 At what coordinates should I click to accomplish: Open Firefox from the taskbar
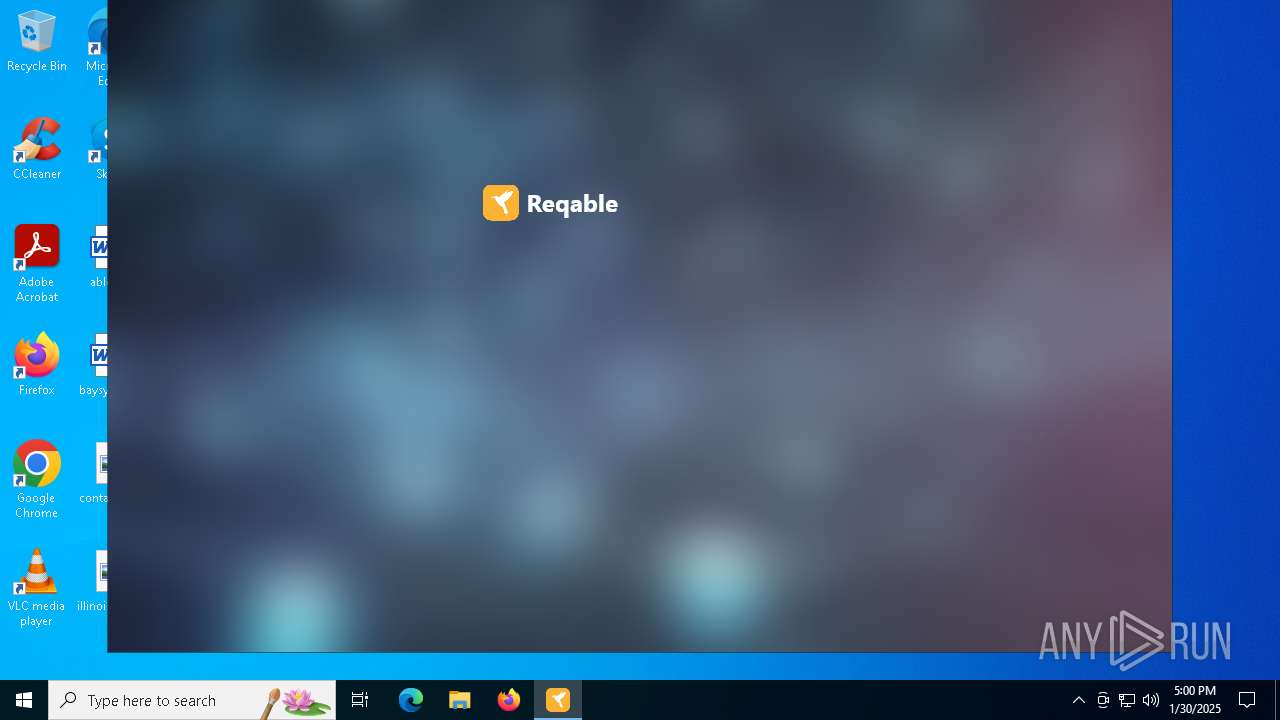pos(509,700)
